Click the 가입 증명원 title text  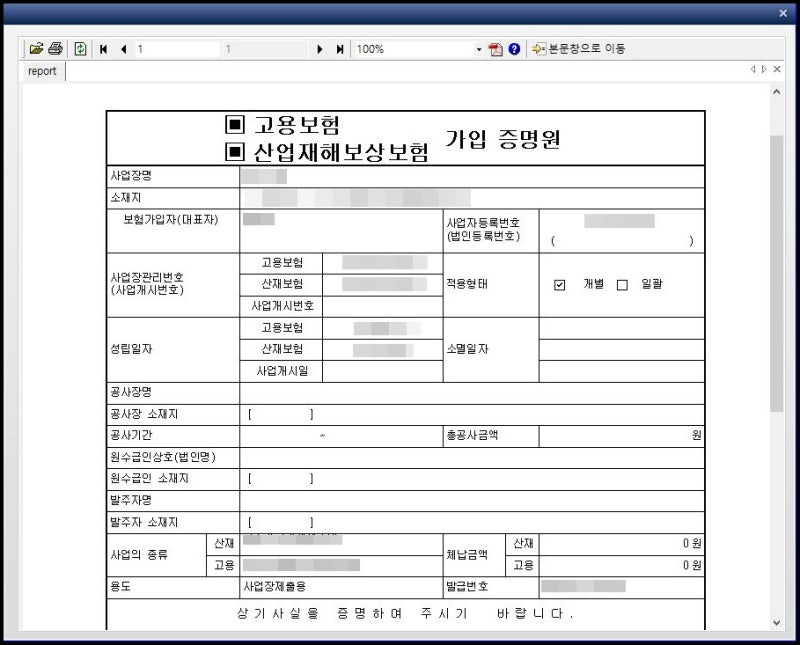(503, 139)
